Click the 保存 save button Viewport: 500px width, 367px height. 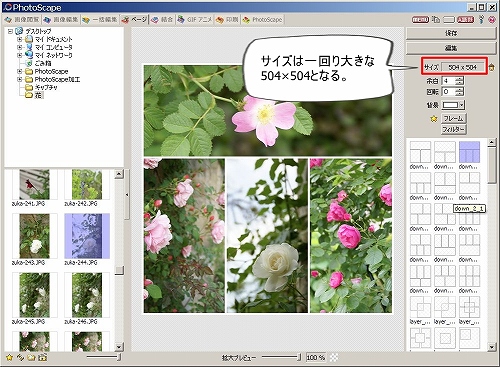click(x=451, y=33)
